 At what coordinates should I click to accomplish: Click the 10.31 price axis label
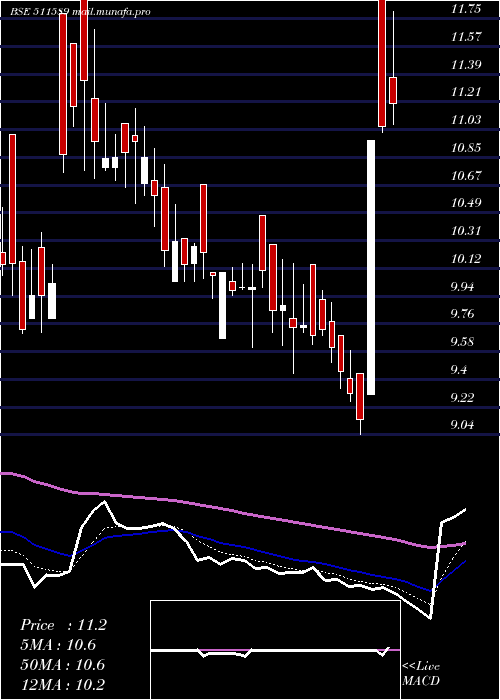(466, 231)
